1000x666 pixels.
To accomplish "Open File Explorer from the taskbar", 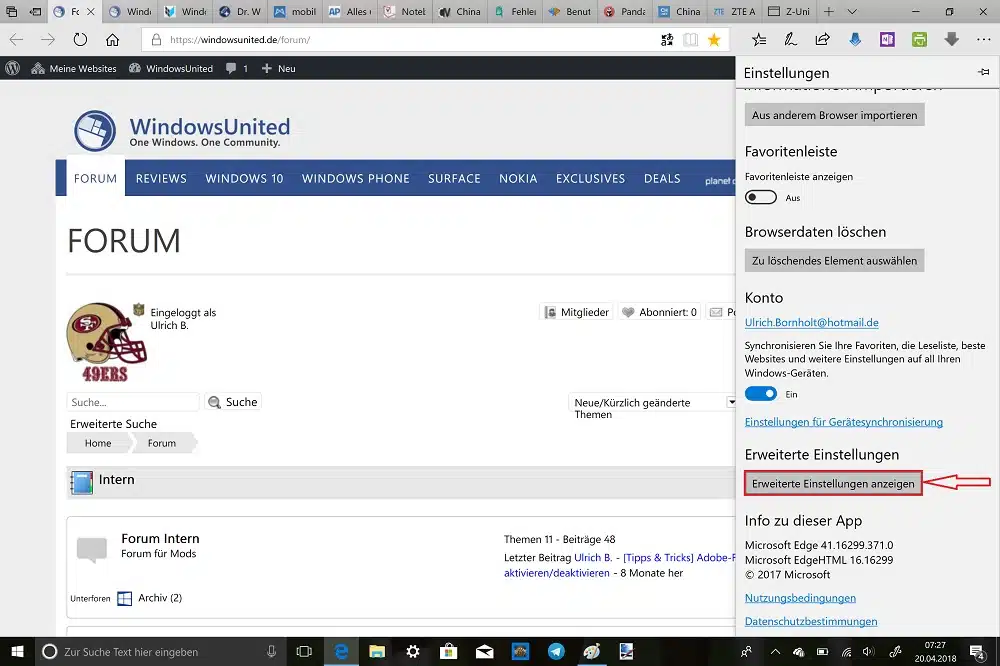I will tap(377, 651).
